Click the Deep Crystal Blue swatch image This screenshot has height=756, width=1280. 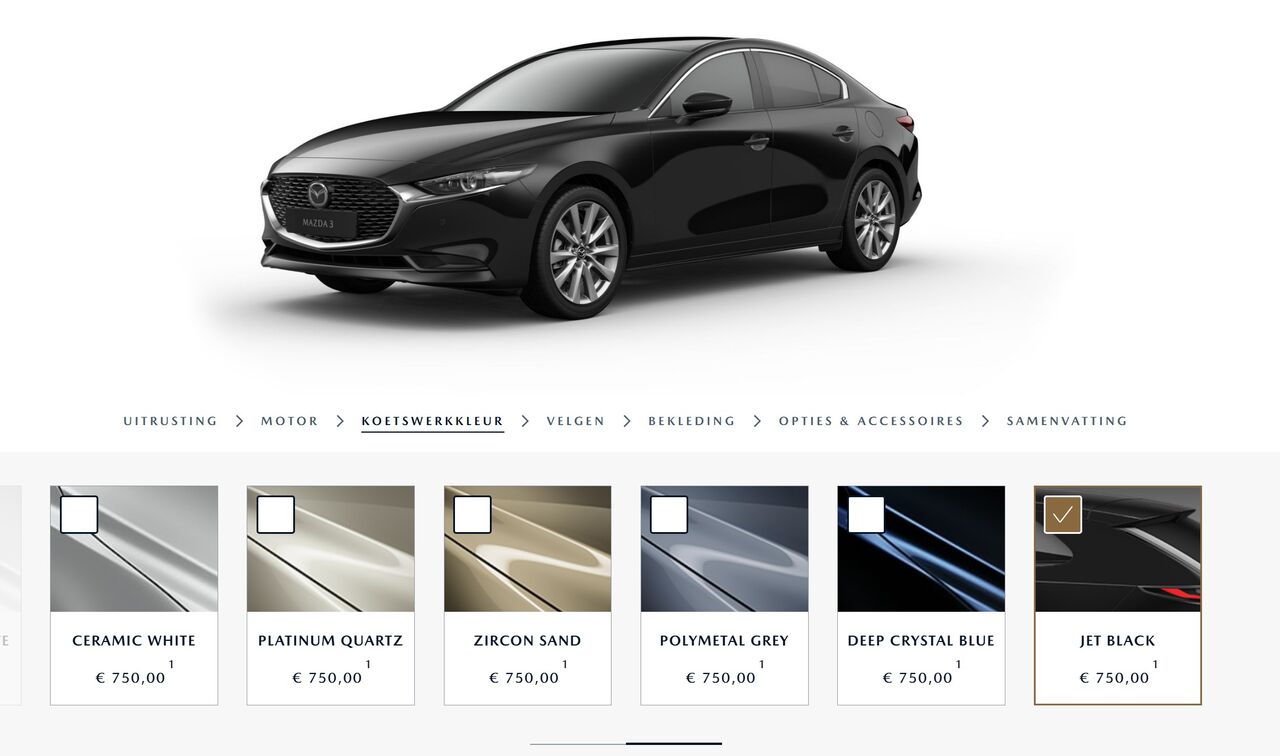click(x=921, y=549)
